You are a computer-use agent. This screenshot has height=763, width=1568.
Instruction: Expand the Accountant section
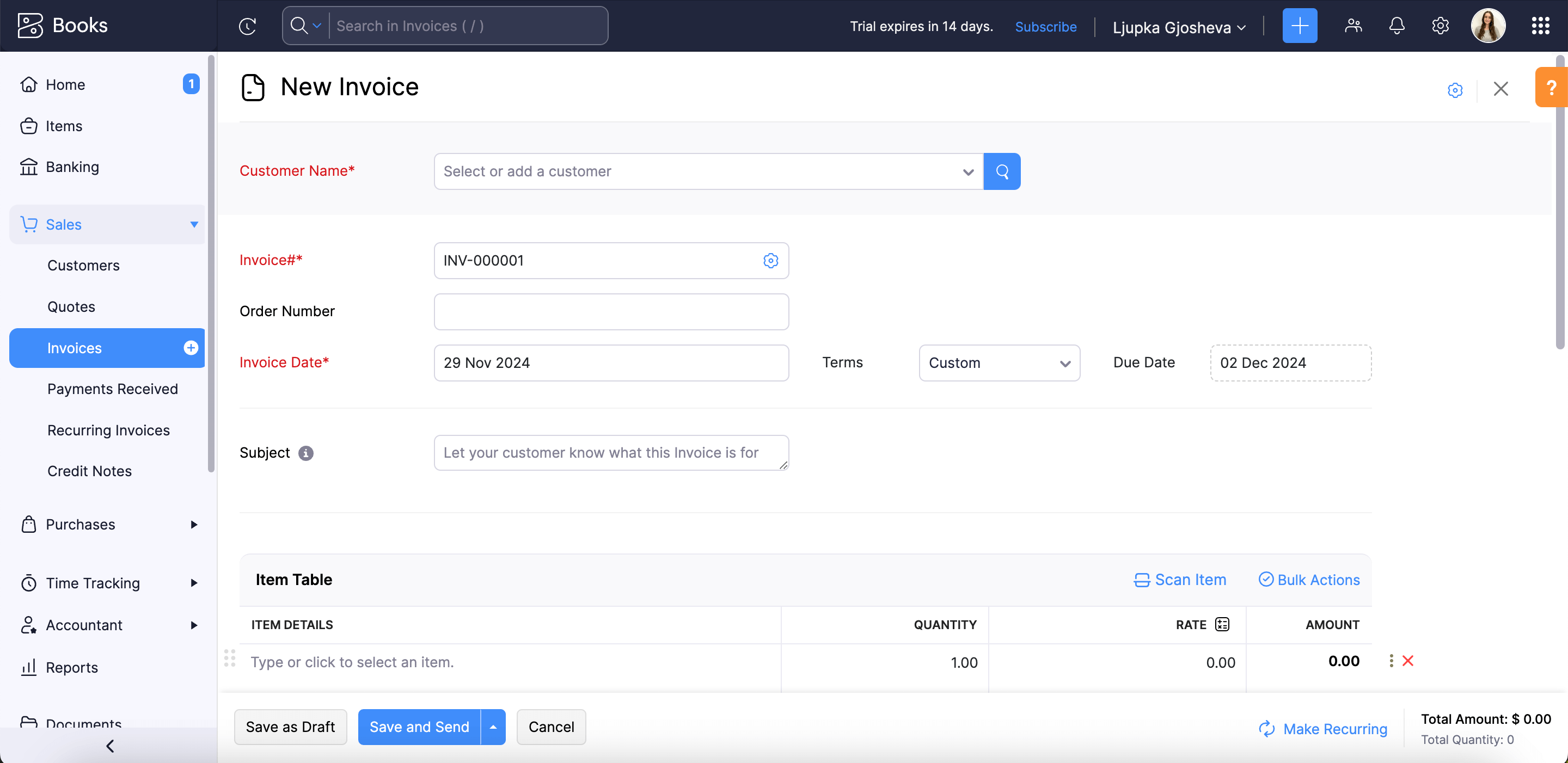(x=107, y=625)
